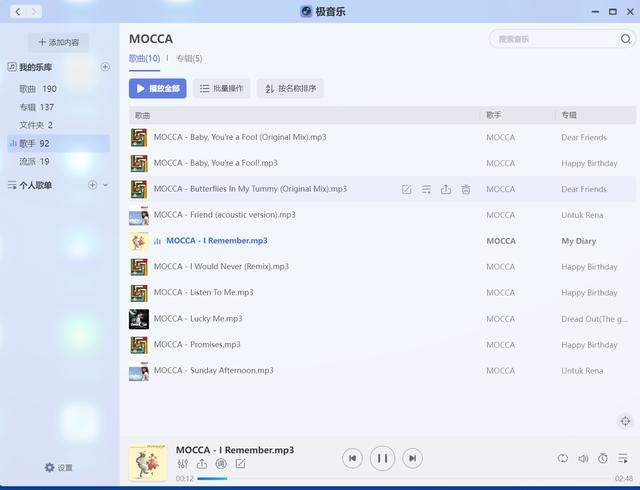This screenshot has width=640, height=490.
Task: Seek on the playback progress bar
Action: (x=404, y=479)
